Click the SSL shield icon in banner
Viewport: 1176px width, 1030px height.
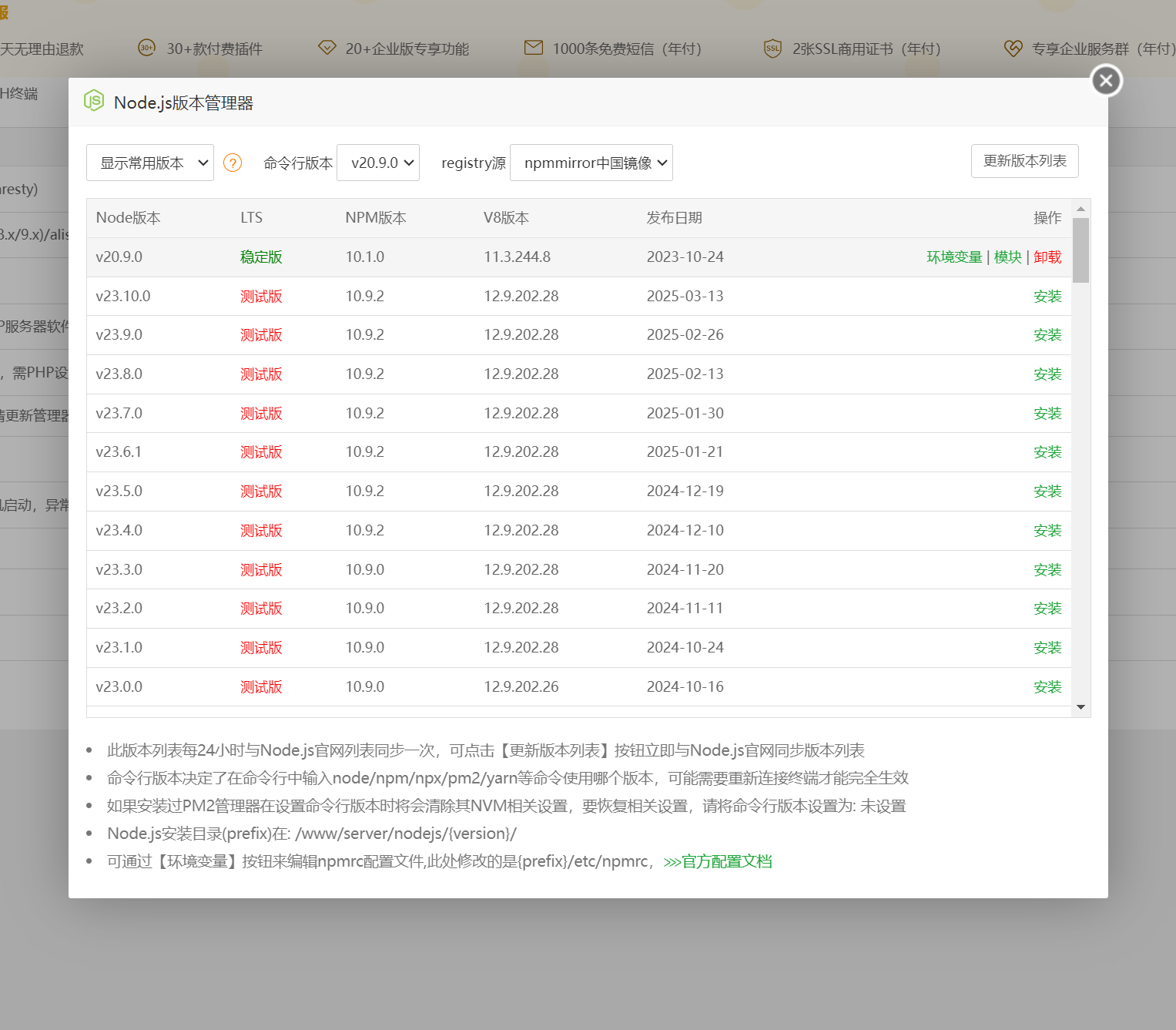[x=772, y=49]
